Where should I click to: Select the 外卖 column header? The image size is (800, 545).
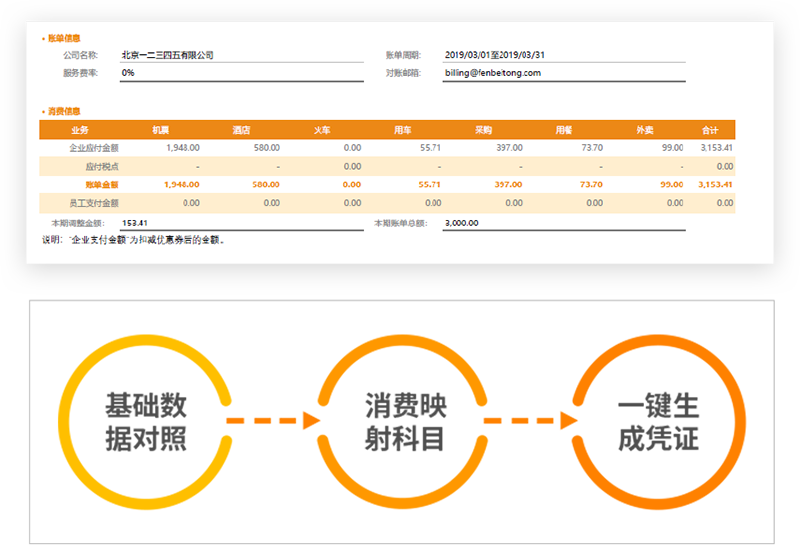click(645, 130)
